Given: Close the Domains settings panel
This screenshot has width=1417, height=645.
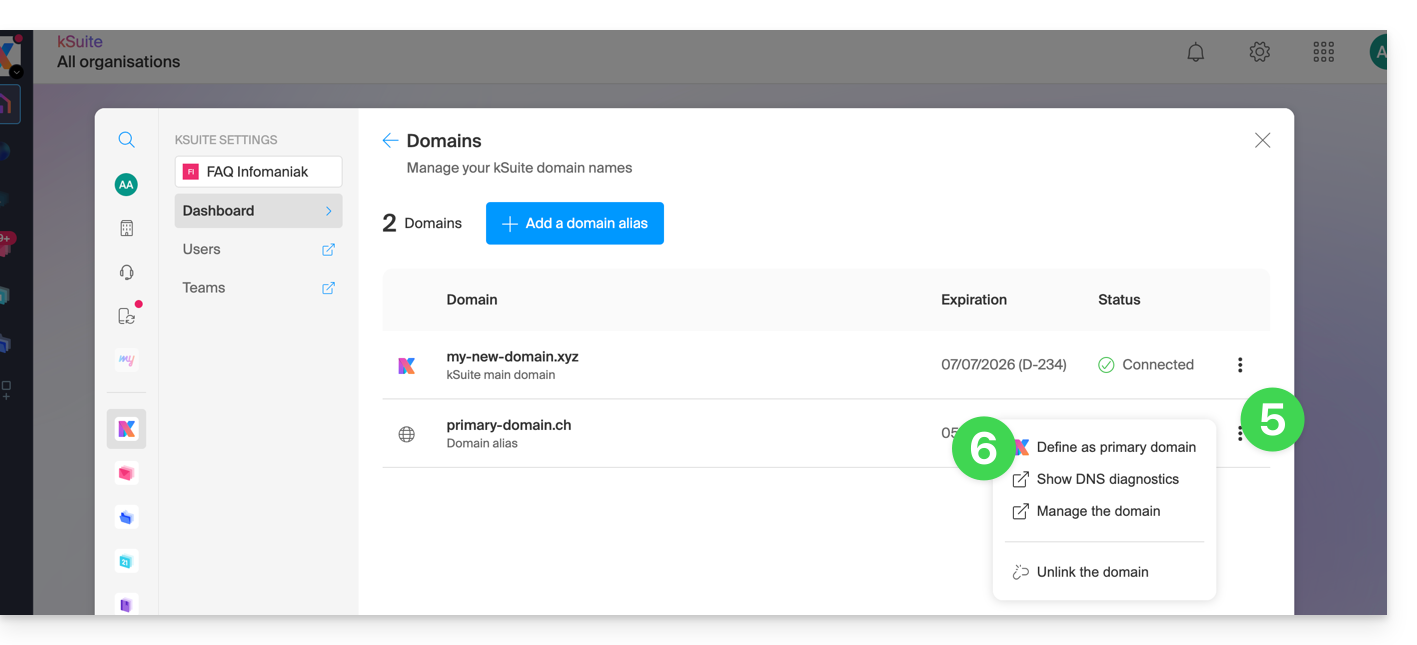Looking at the screenshot, I should pos(1262,141).
